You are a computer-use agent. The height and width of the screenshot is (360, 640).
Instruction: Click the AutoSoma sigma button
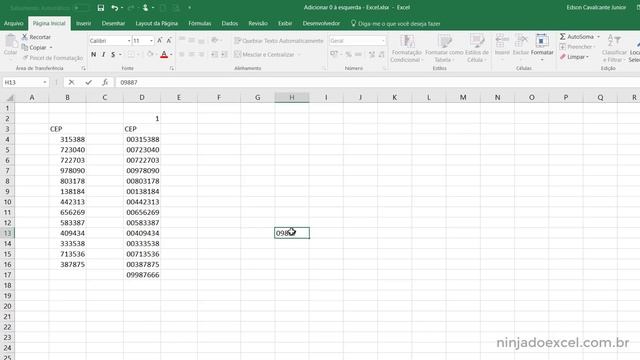[x=576, y=37]
